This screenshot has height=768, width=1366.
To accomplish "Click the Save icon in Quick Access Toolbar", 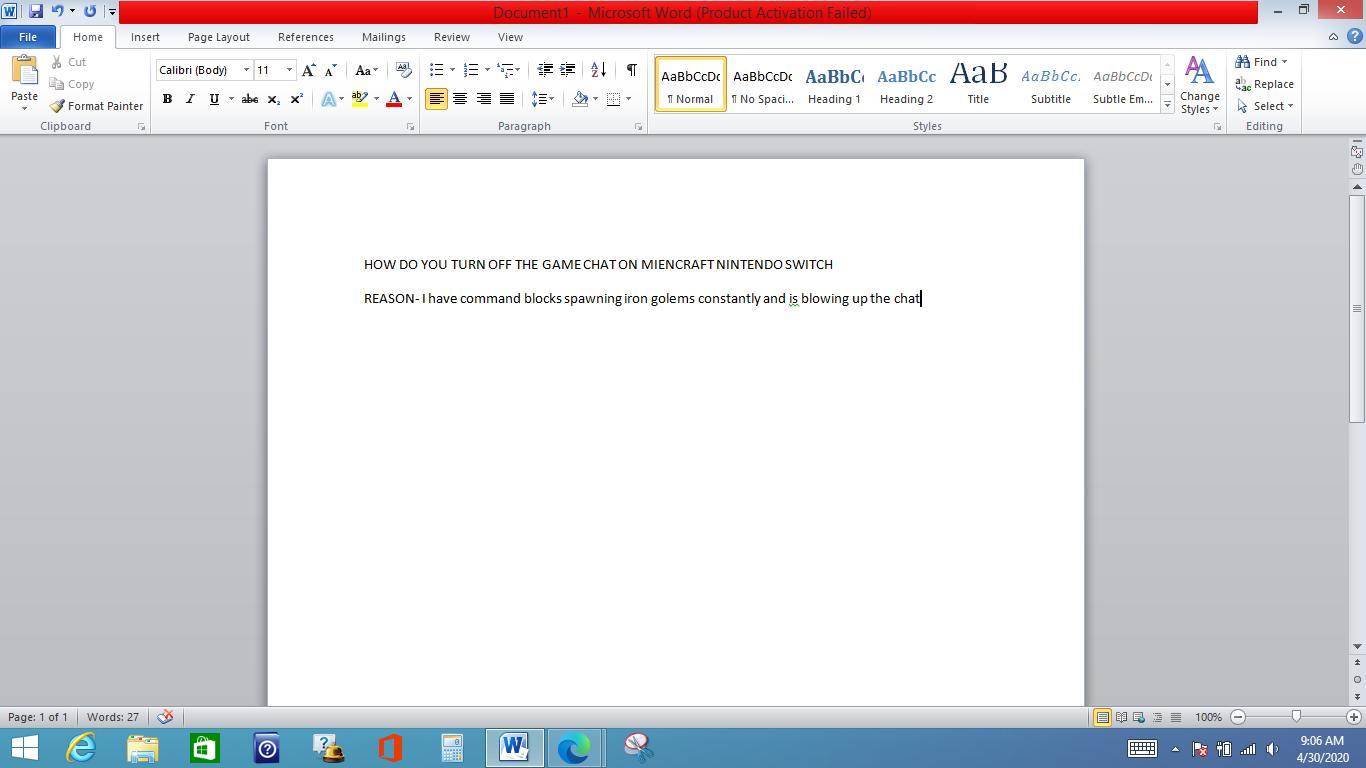I will tap(35, 12).
